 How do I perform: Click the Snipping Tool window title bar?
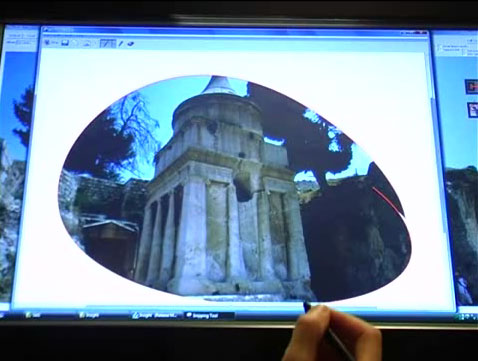(233, 33)
